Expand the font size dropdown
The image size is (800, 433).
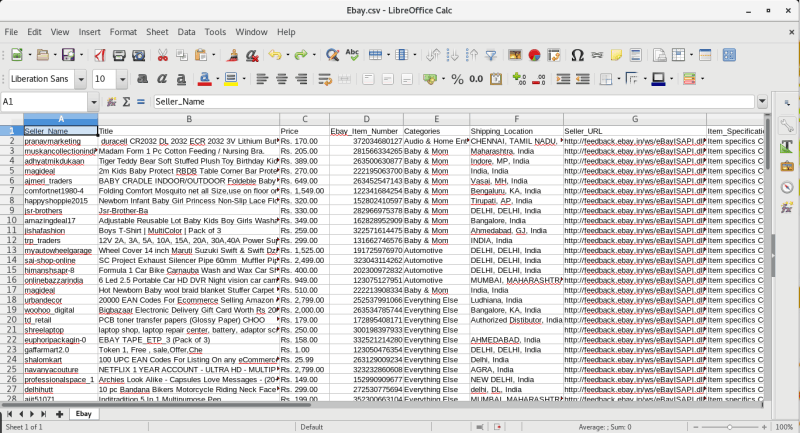point(121,78)
